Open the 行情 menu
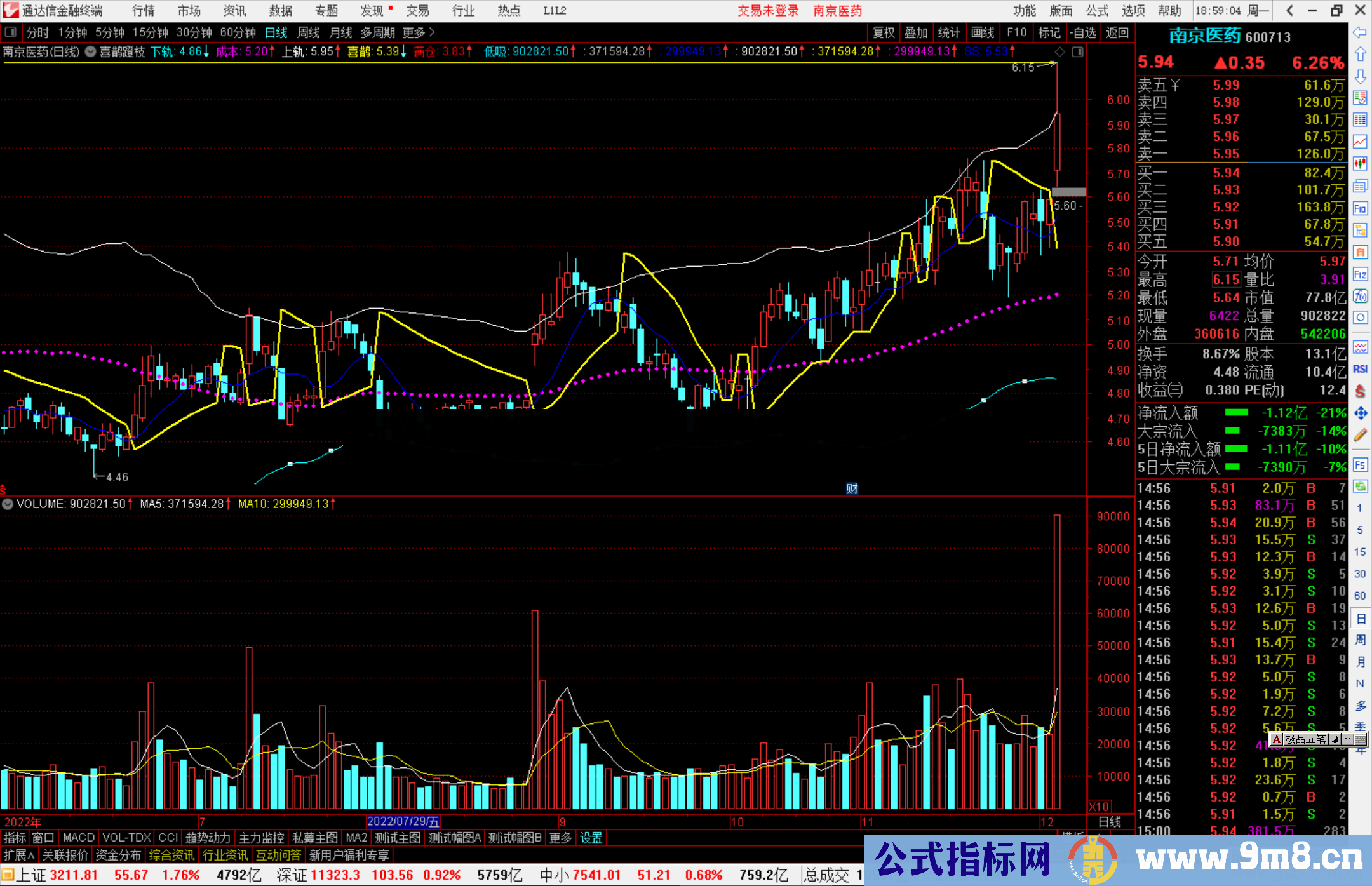Viewport: 1372px width, 886px height. [x=143, y=11]
